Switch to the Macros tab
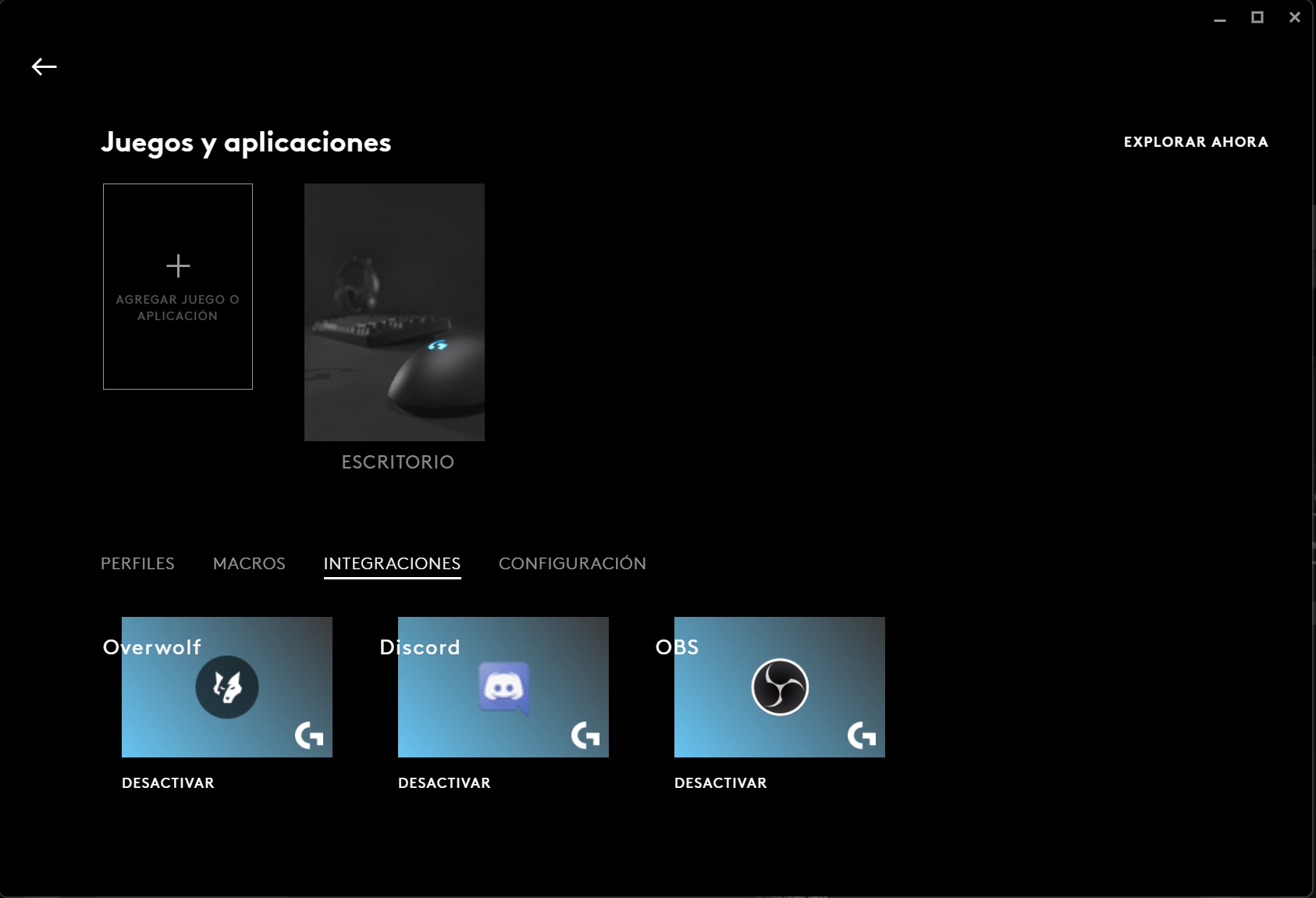 point(249,564)
